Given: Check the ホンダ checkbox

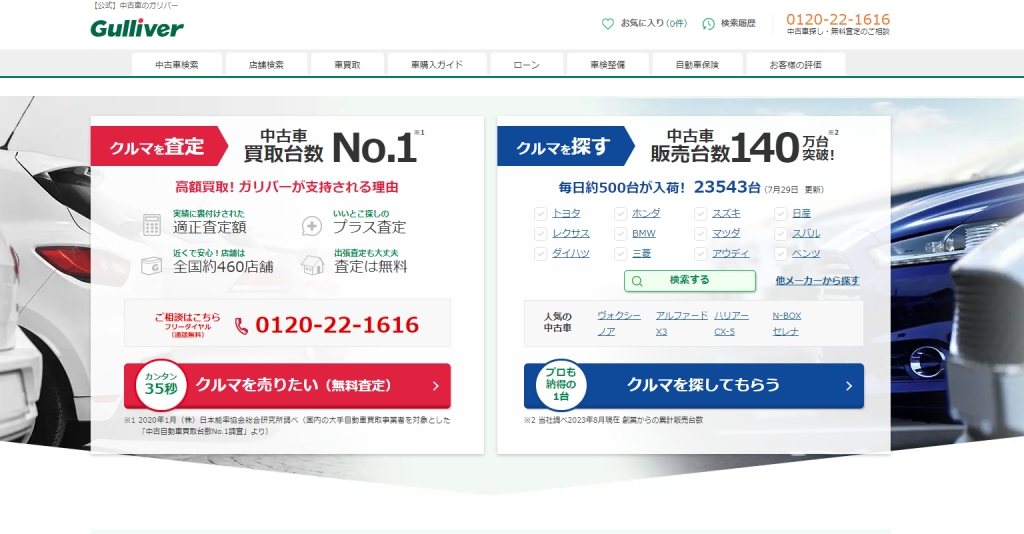Looking at the screenshot, I should pos(620,213).
